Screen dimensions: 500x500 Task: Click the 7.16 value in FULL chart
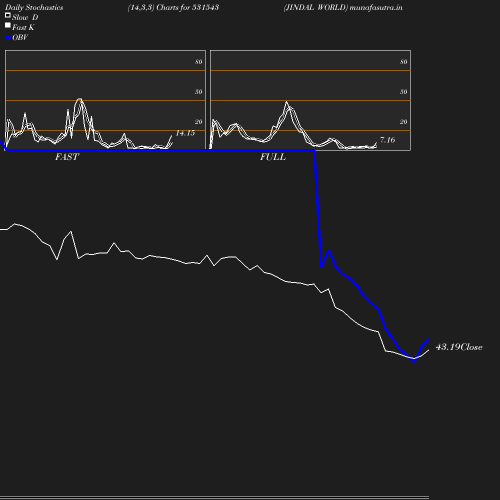pos(388,140)
